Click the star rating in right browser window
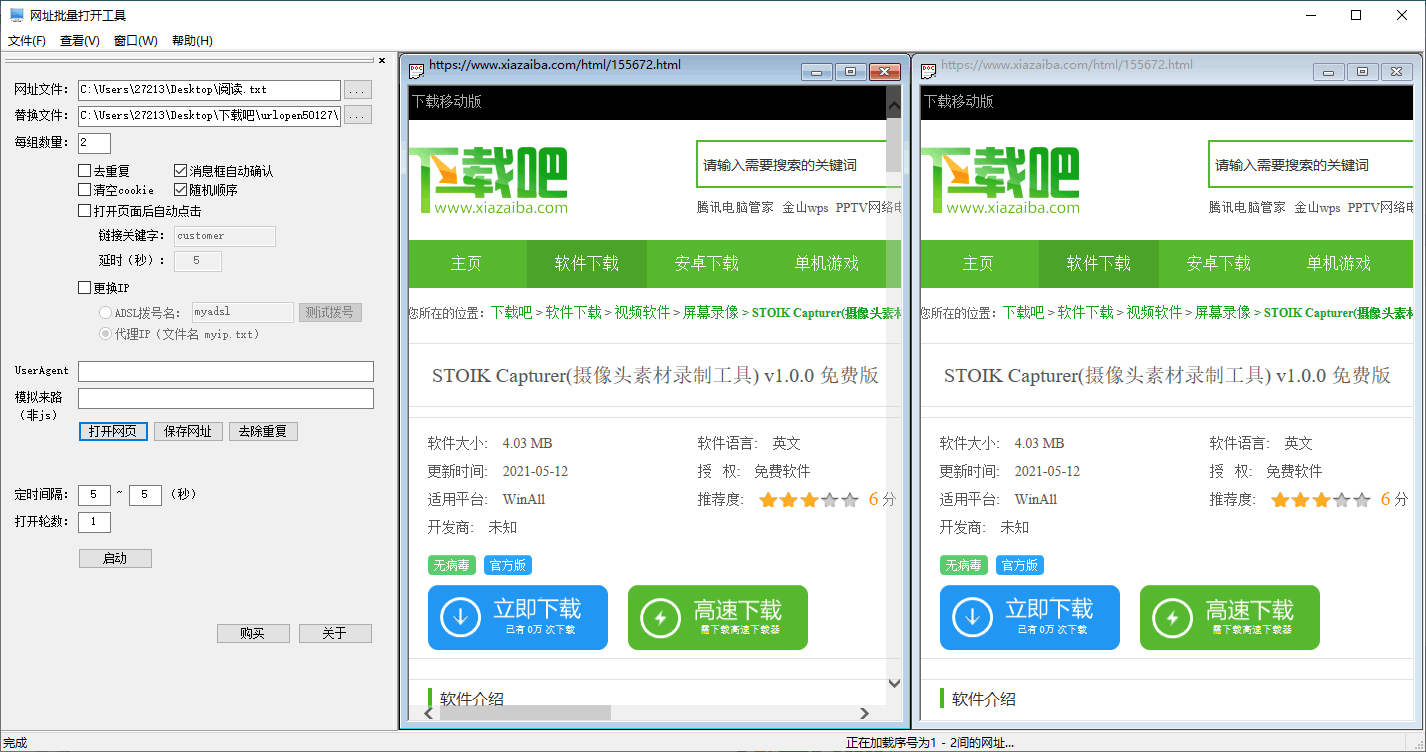The image size is (1426, 752). click(1321, 500)
